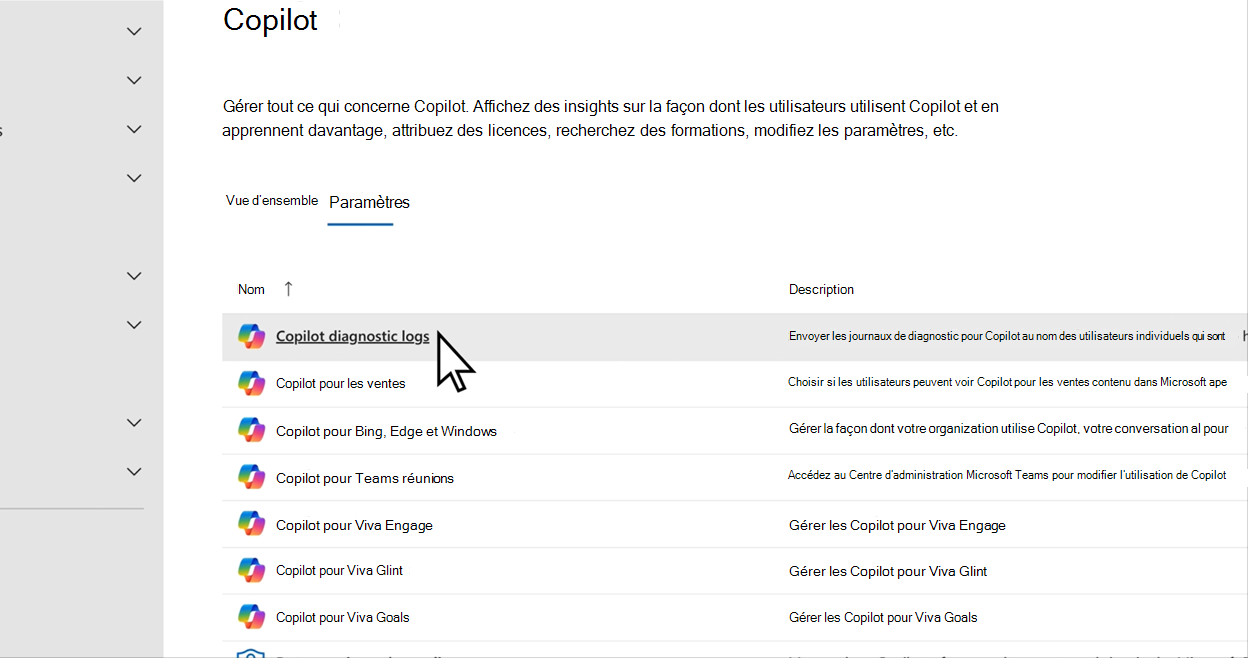The width and height of the screenshot is (1248, 658).
Task: Click description 'Gérer les Copilot pour Viva Glint'
Action: point(888,571)
